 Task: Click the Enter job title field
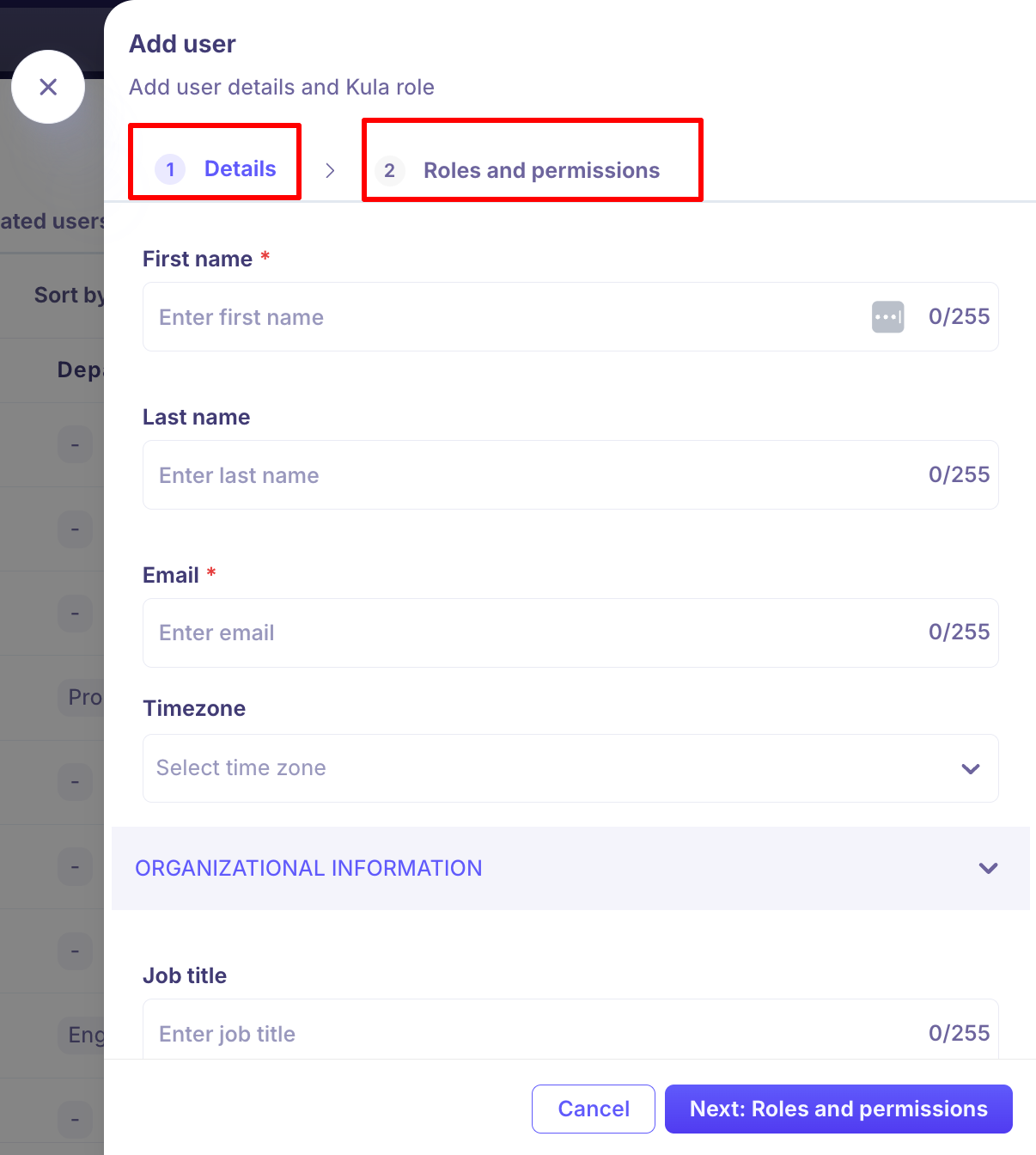533,1033
